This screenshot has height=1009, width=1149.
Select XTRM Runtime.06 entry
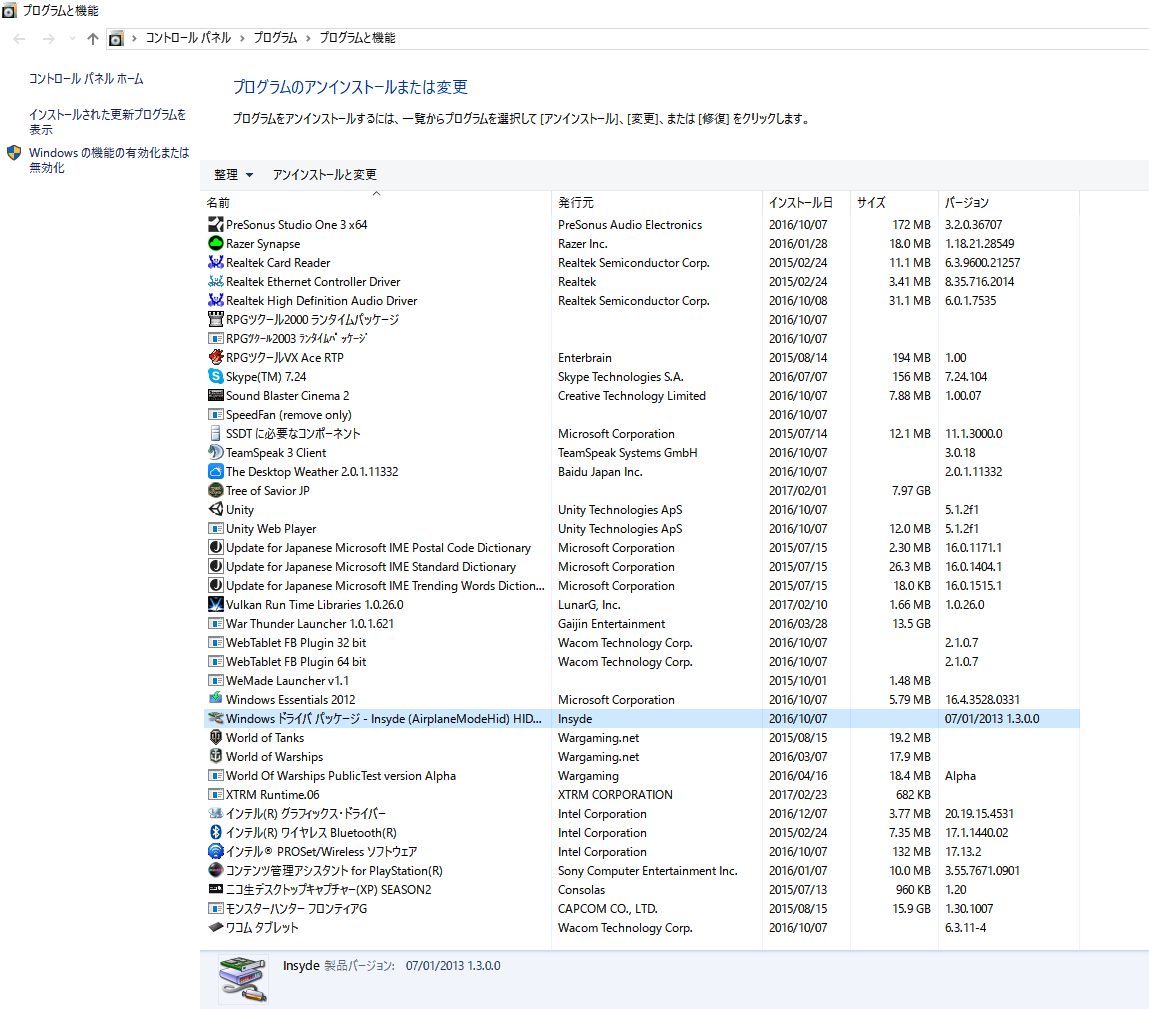point(641,794)
